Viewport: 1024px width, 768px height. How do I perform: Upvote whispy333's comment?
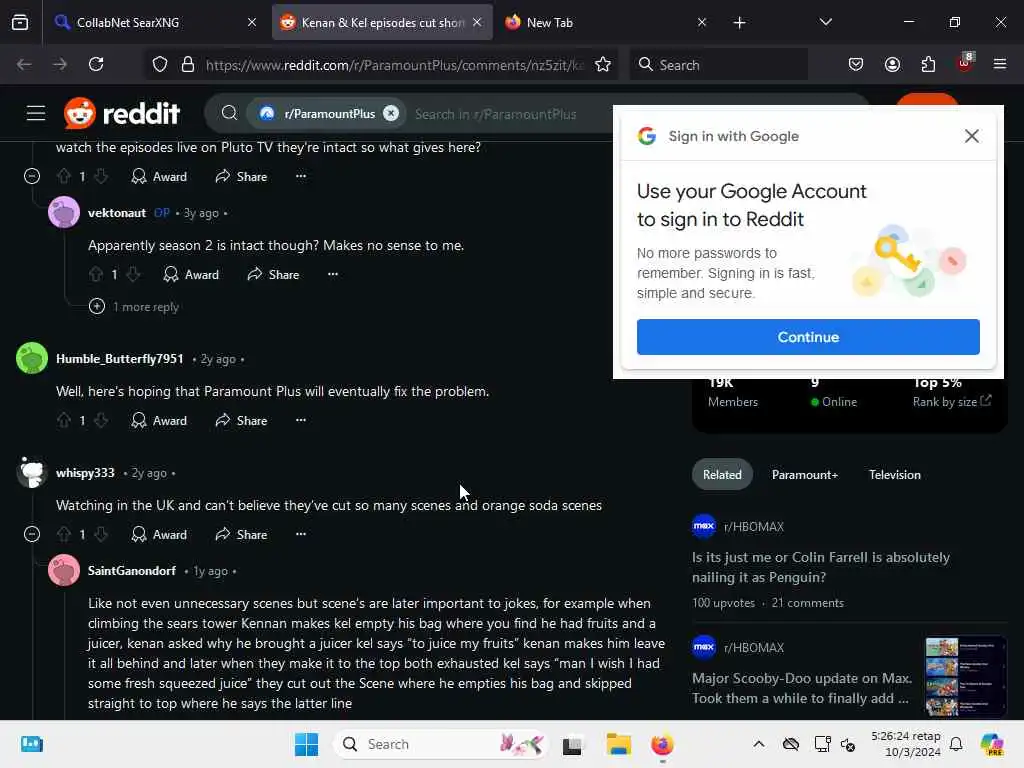click(64, 534)
